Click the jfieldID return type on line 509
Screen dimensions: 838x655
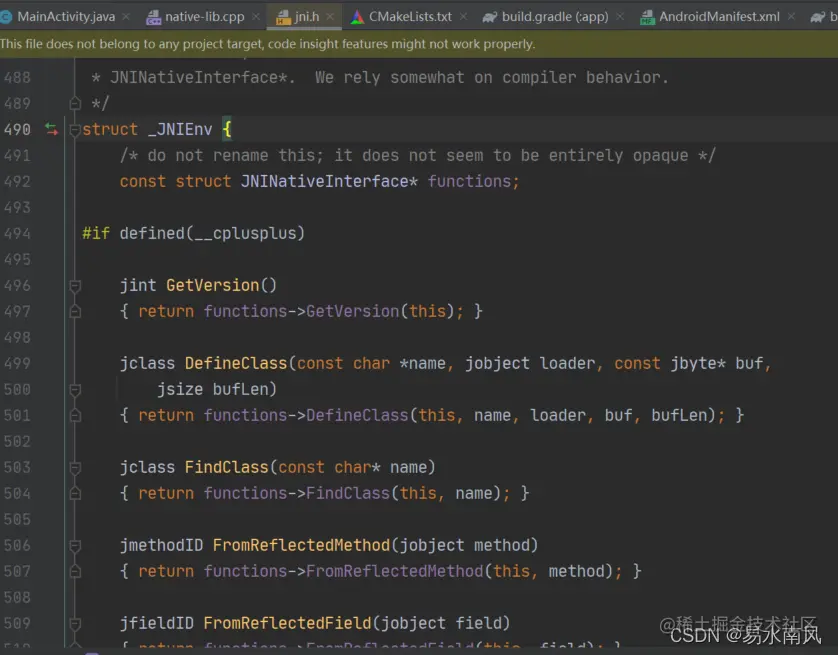(x=157, y=623)
